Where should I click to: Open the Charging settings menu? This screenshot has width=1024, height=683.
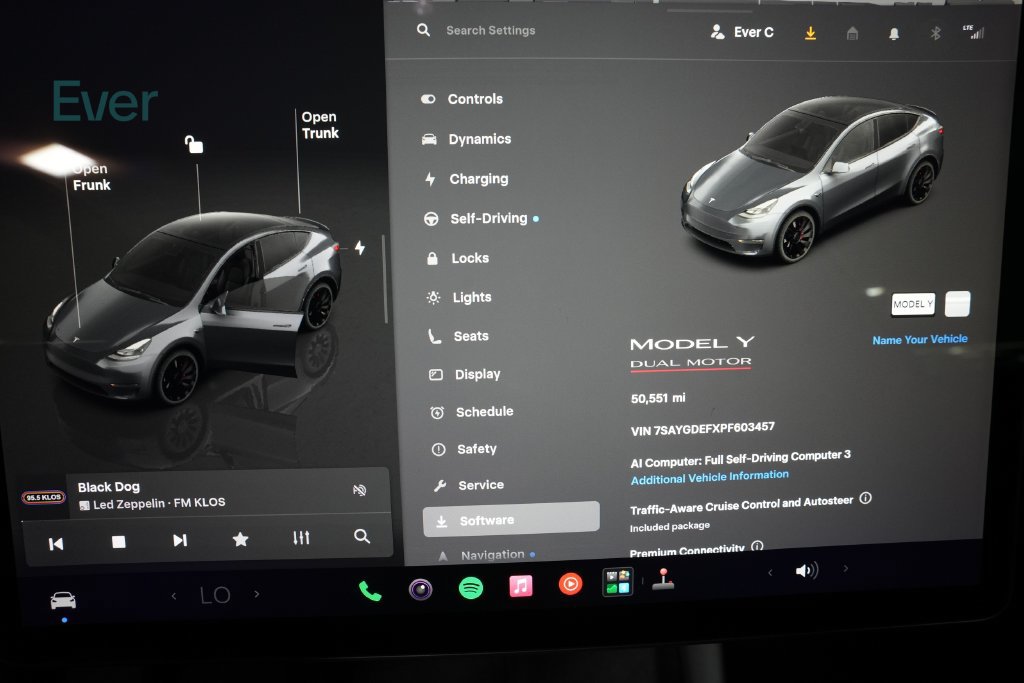pyautogui.click(x=466, y=179)
